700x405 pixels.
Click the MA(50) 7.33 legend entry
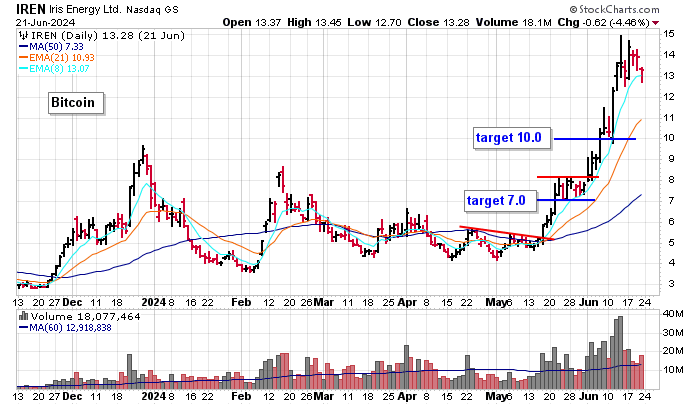[51, 46]
